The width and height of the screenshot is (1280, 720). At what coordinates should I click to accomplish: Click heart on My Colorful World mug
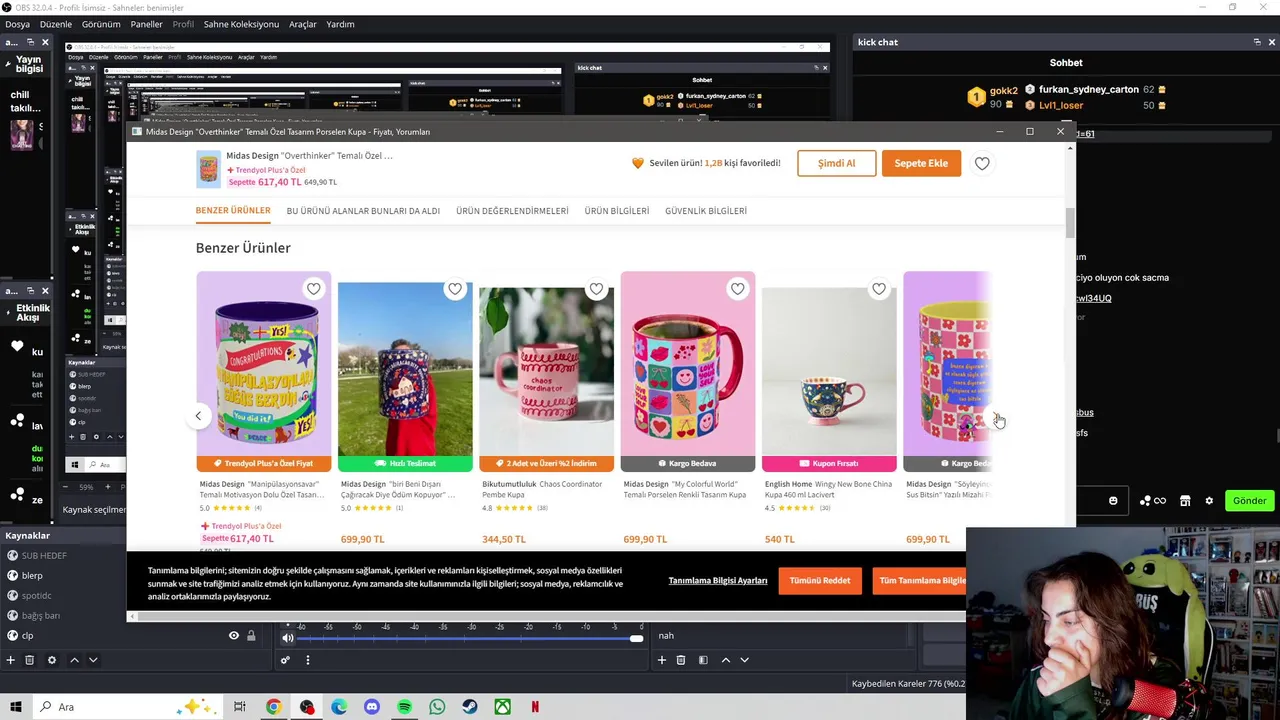click(x=738, y=289)
